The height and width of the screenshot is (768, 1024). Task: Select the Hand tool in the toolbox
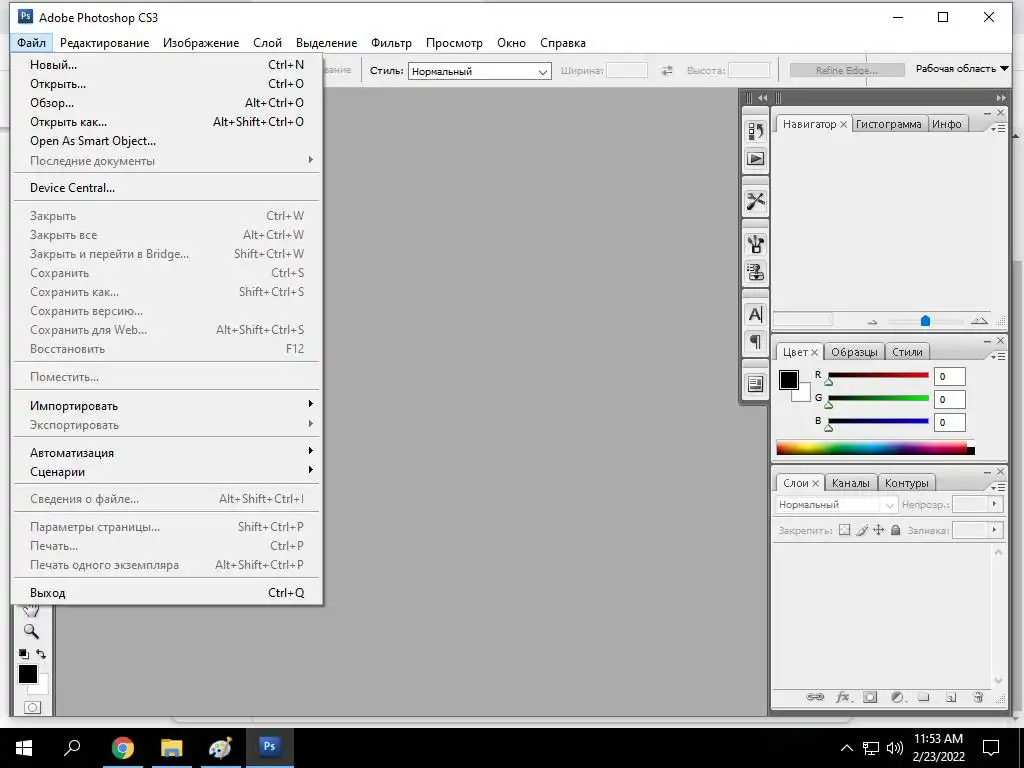pyautogui.click(x=31, y=611)
